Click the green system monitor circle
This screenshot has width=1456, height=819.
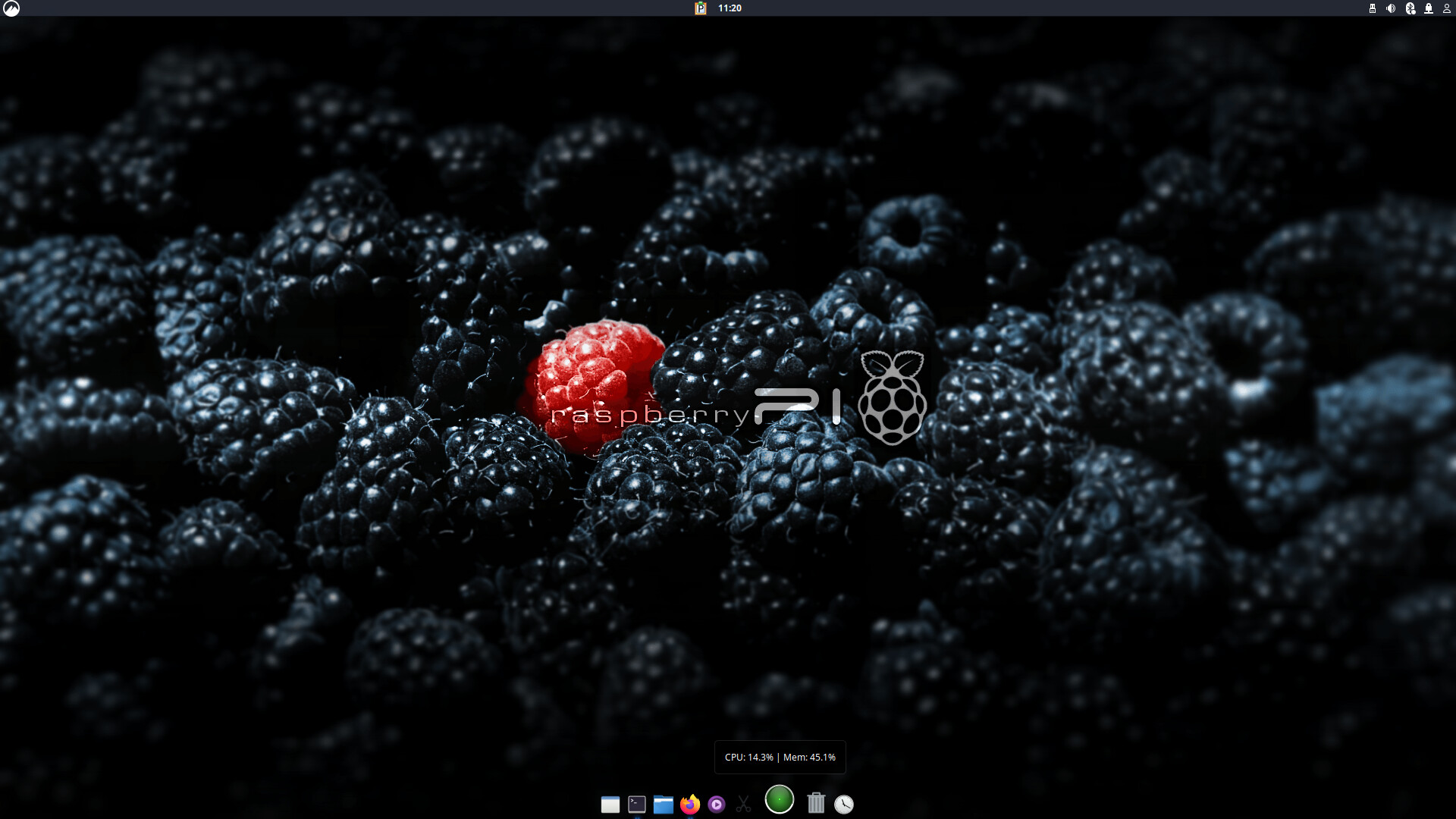[780, 799]
